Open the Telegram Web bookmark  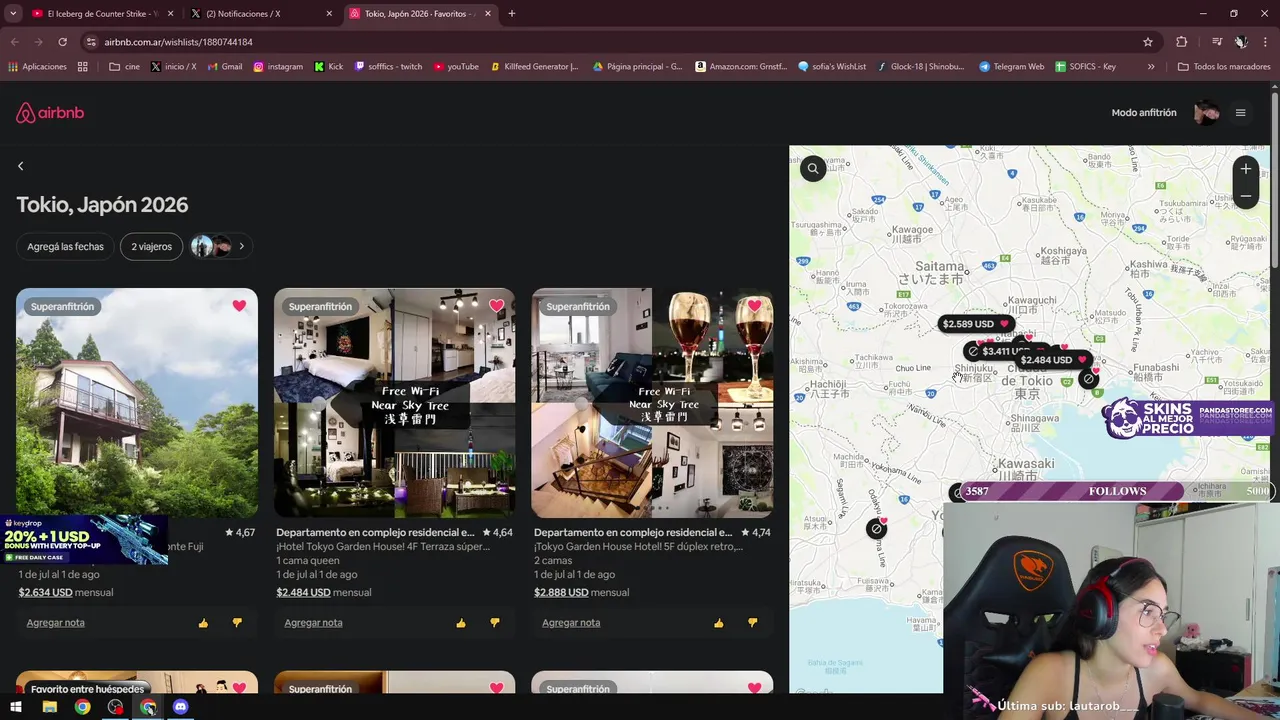[x=1012, y=67]
